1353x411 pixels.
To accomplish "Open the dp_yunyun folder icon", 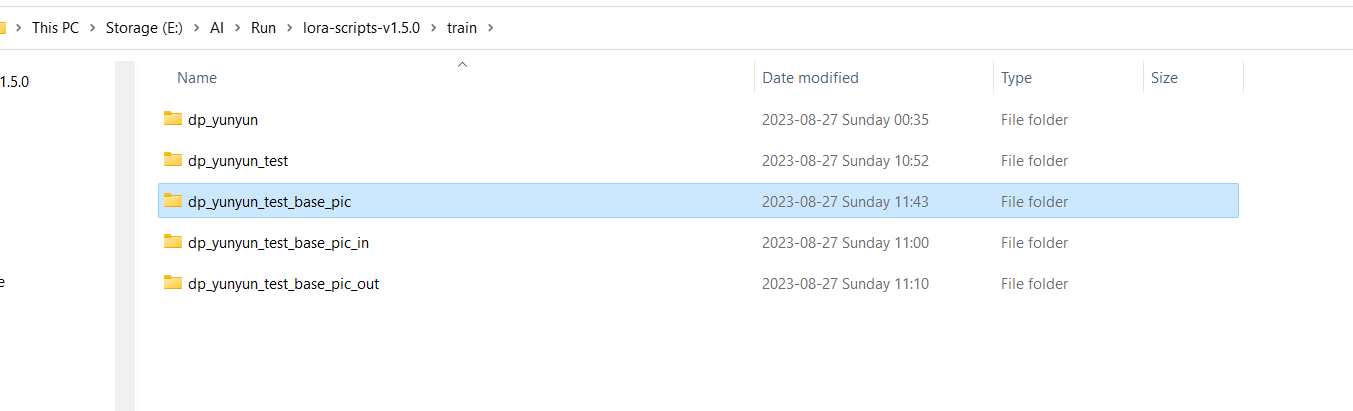I will (173, 119).
